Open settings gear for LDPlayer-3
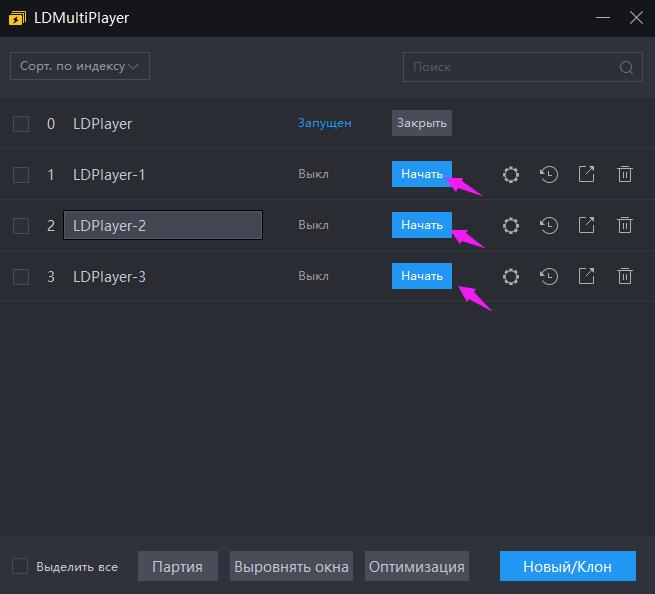The height and width of the screenshot is (594, 655). coord(511,276)
